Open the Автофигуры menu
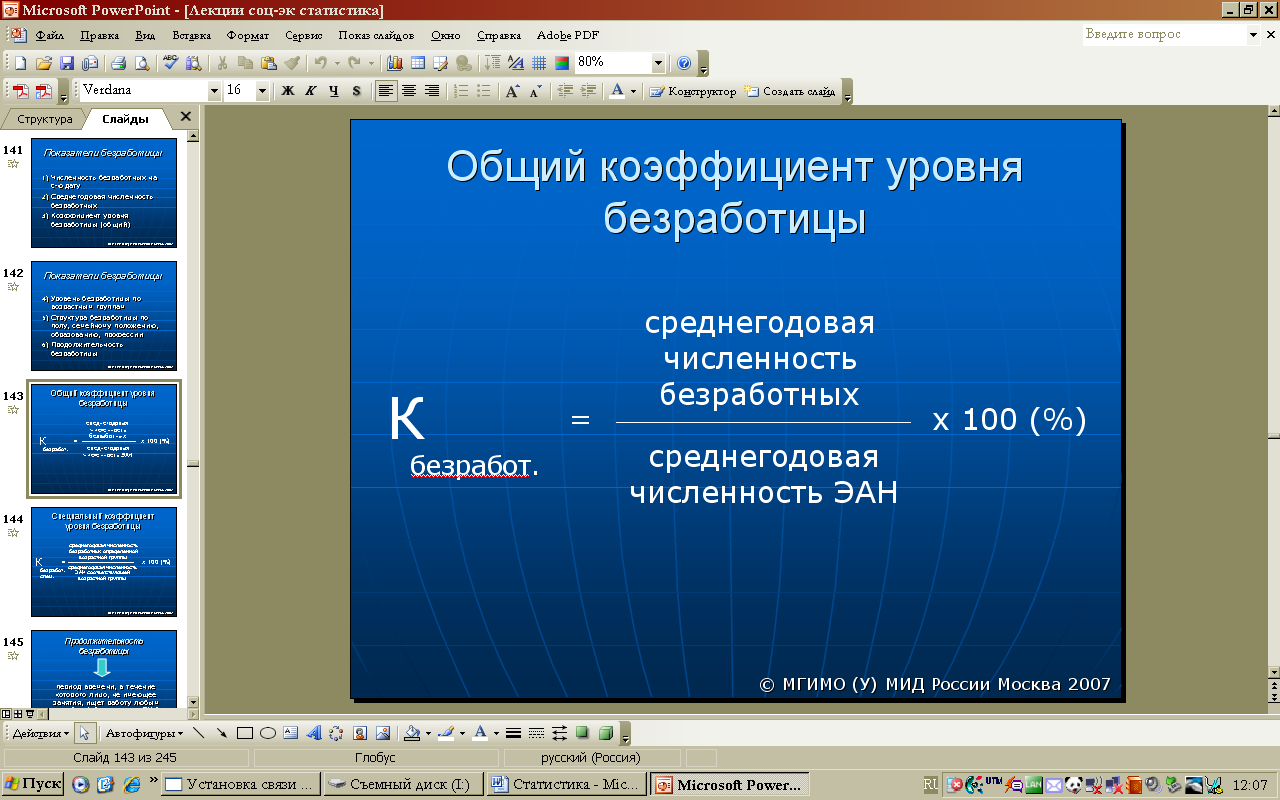The height and width of the screenshot is (800, 1280). [144, 733]
